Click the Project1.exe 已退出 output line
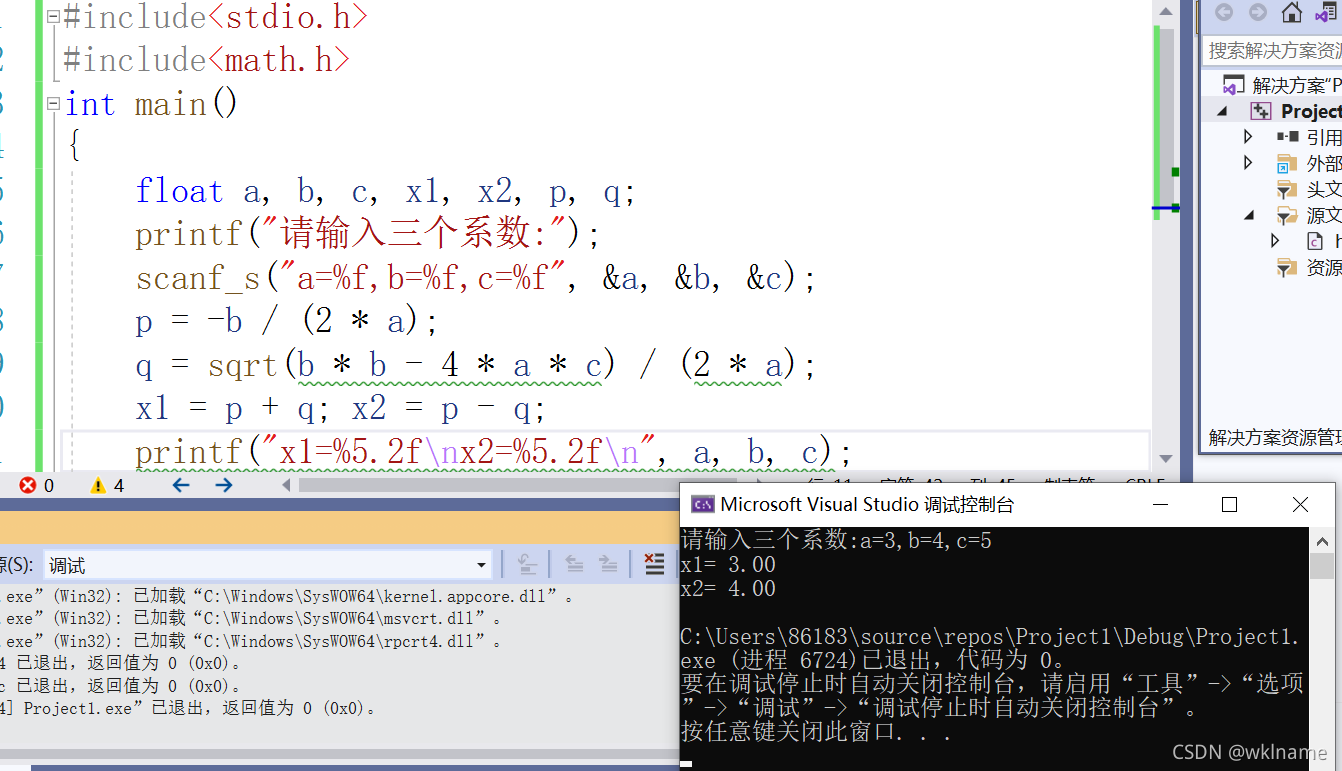The height and width of the screenshot is (771, 1342). [190, 708]
